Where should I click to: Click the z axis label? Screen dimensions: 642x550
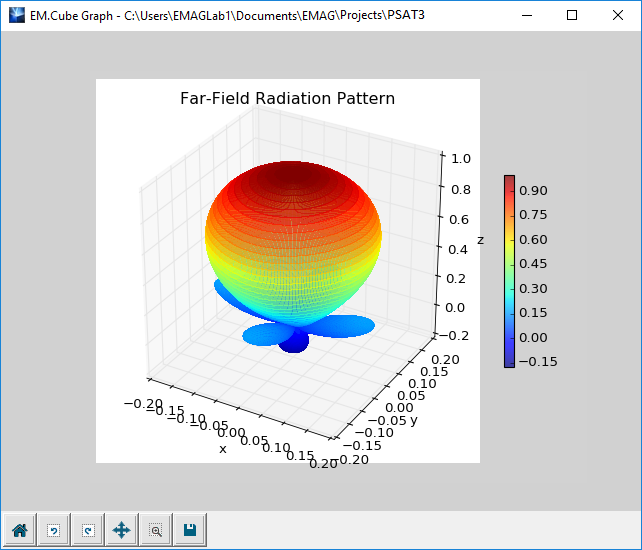tap(480, 240)
